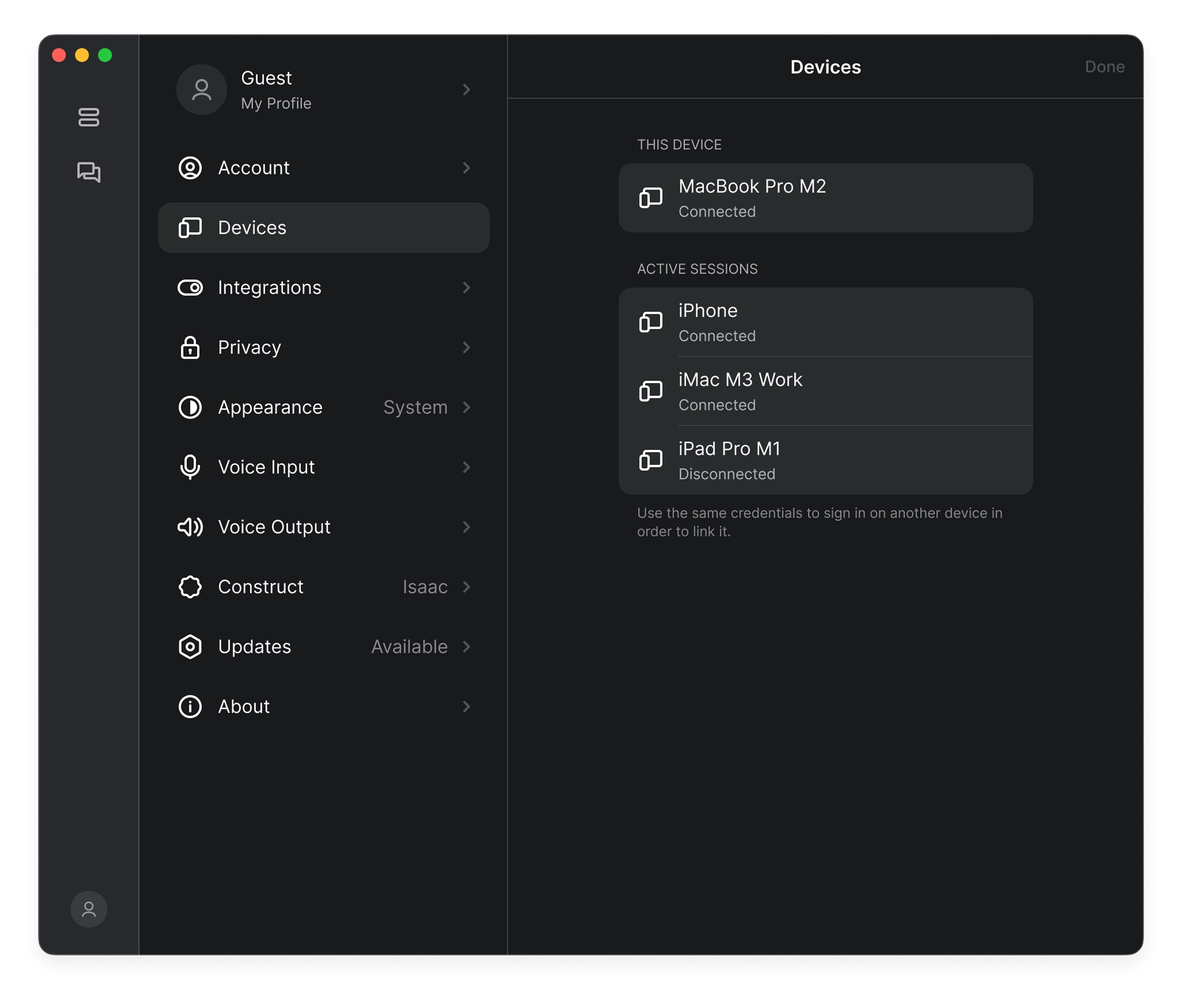Click the device icon beside iPad Pro M1

(651, 460)
